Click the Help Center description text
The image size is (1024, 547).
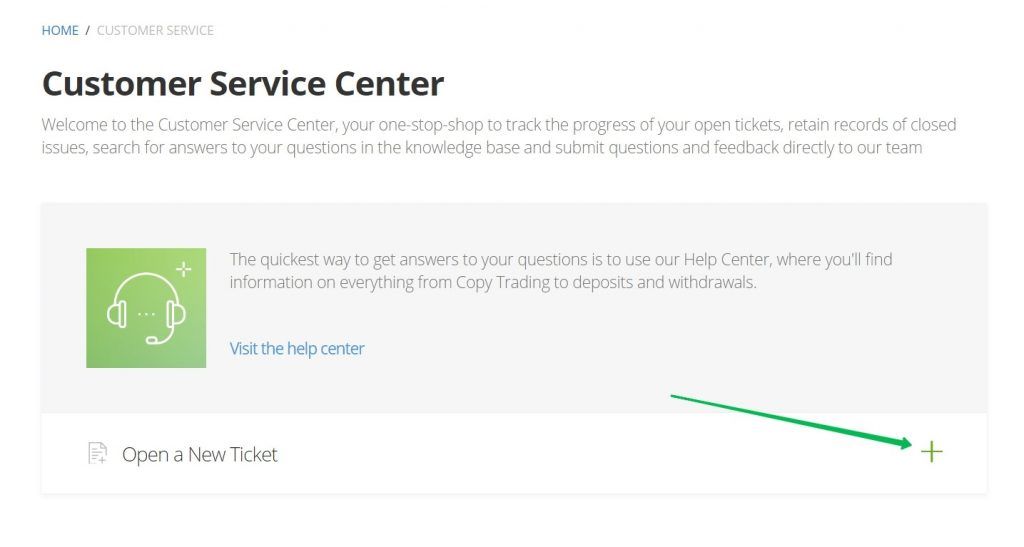coord(560,270)
